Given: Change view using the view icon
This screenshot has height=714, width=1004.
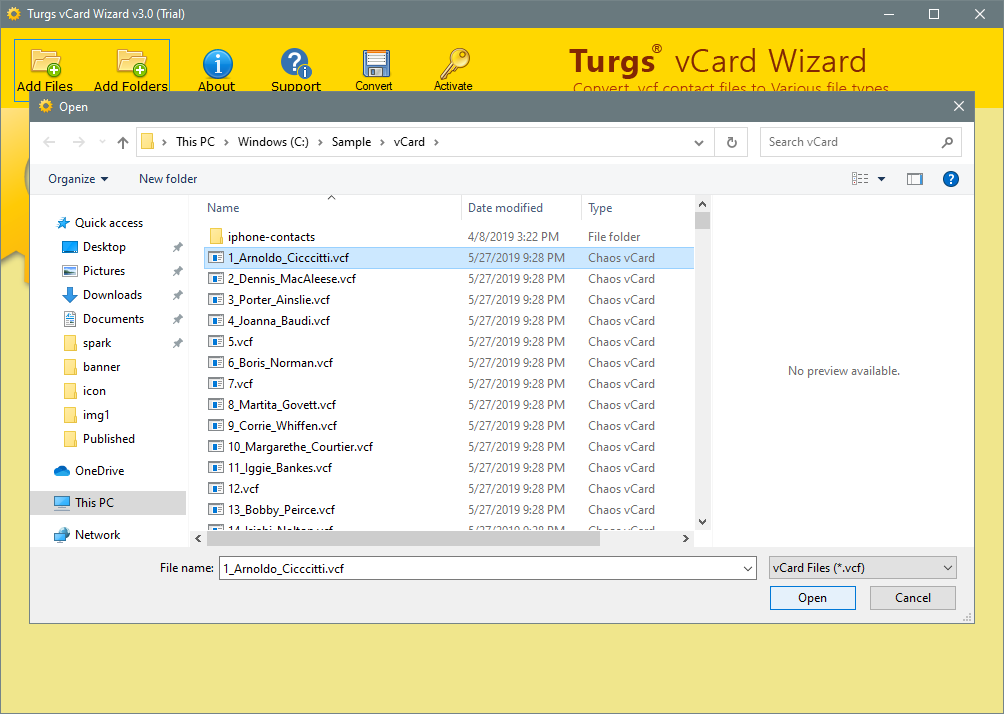Looking at the screenshot, I should coord(860,179).
